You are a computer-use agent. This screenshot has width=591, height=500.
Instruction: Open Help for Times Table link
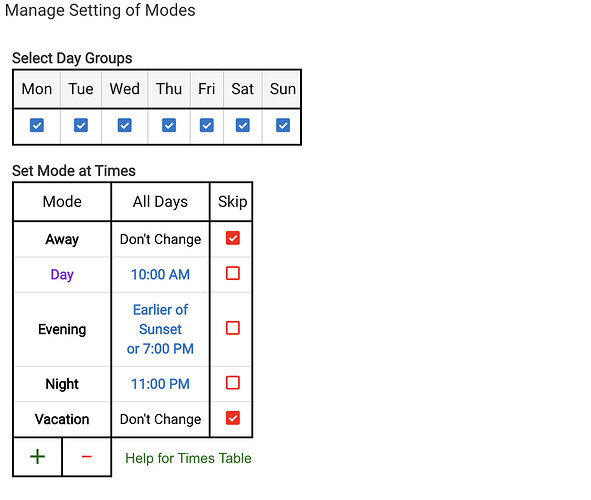pyautogui.click(x=188, y=458)
